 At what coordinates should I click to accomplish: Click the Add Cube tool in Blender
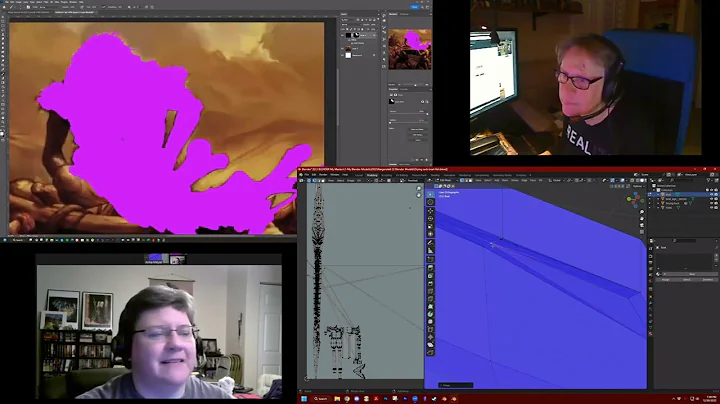[430, 259]
